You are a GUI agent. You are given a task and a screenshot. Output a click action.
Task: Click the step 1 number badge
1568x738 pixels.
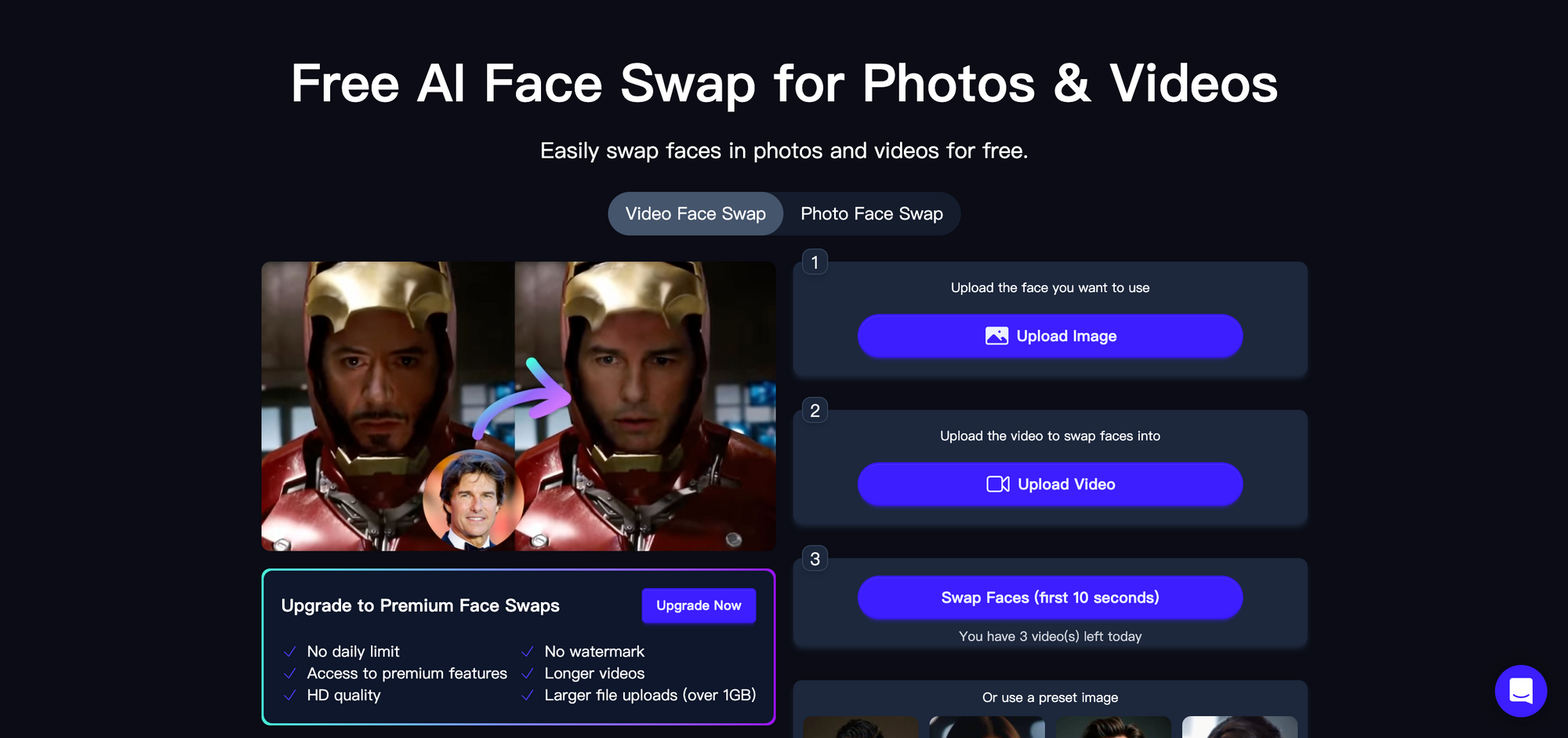pos(815,262)
